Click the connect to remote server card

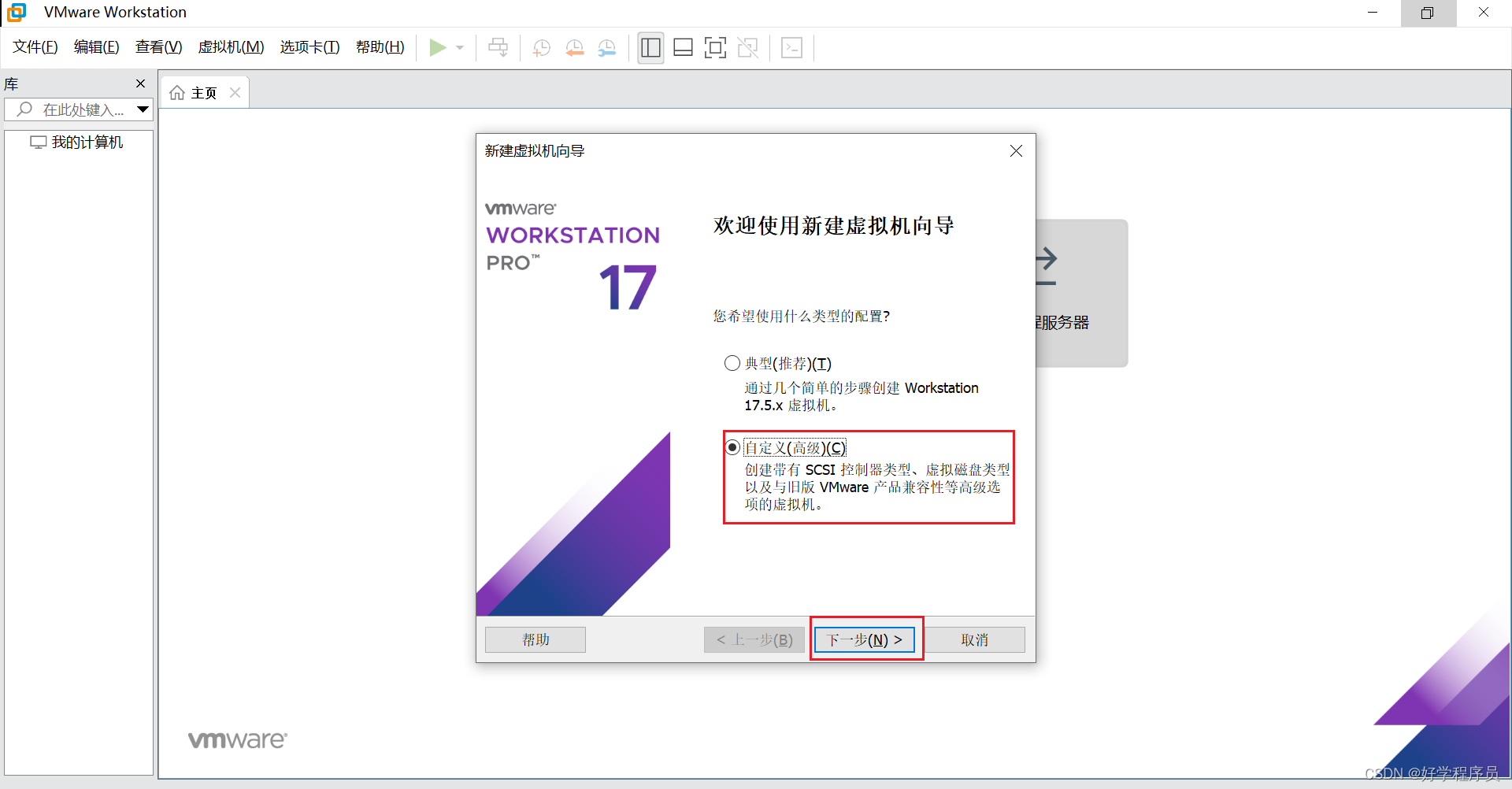point(1082,293)
